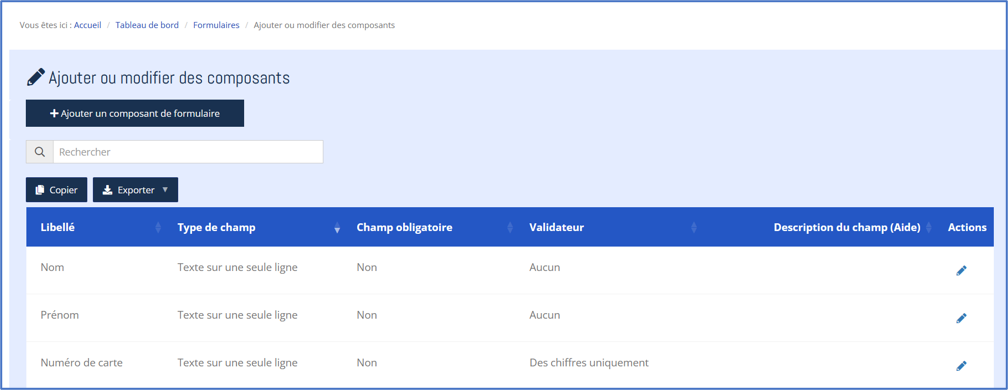Open Tableau de bord breadcrumb link

tap(147, 25)
